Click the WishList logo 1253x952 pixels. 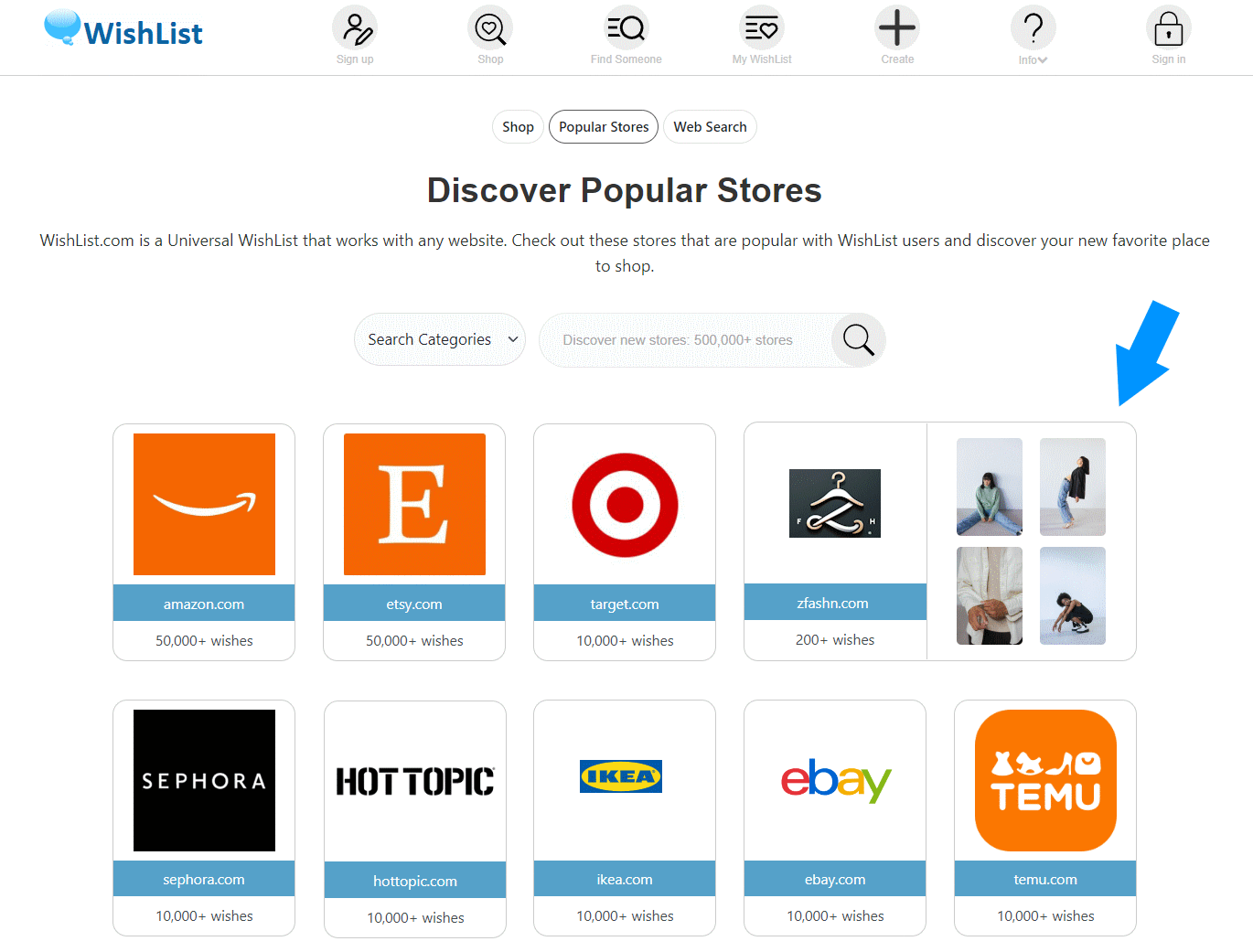point(124,30)
